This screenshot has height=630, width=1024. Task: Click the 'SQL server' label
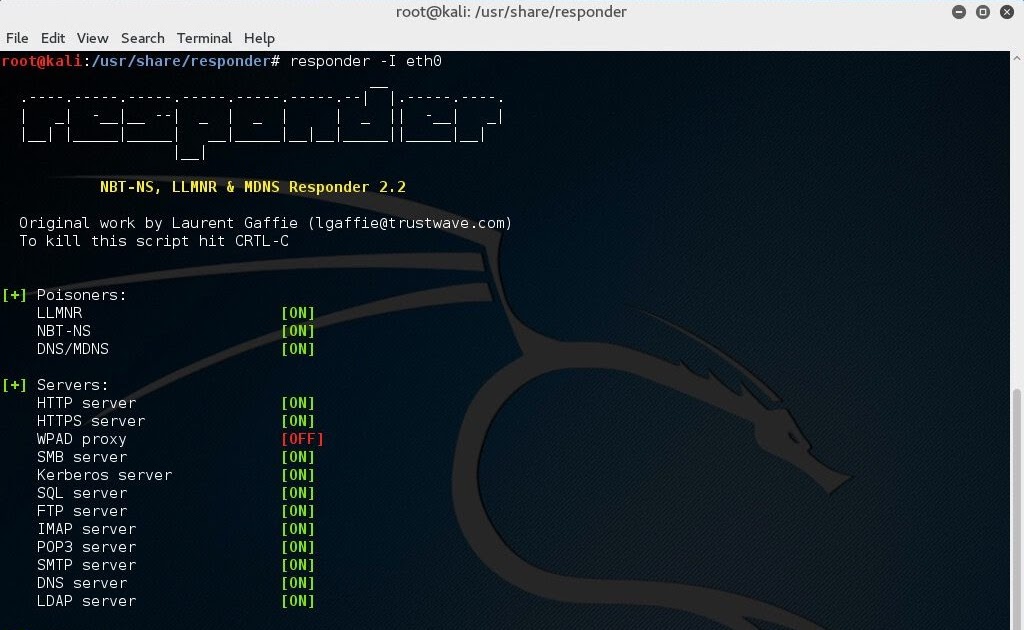click(x=82, y=493)
